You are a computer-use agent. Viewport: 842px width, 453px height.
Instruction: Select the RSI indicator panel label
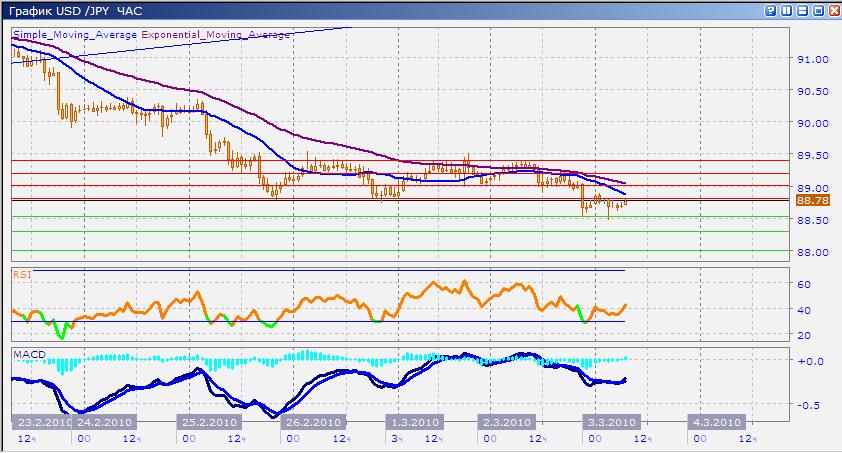click(21, 273)
